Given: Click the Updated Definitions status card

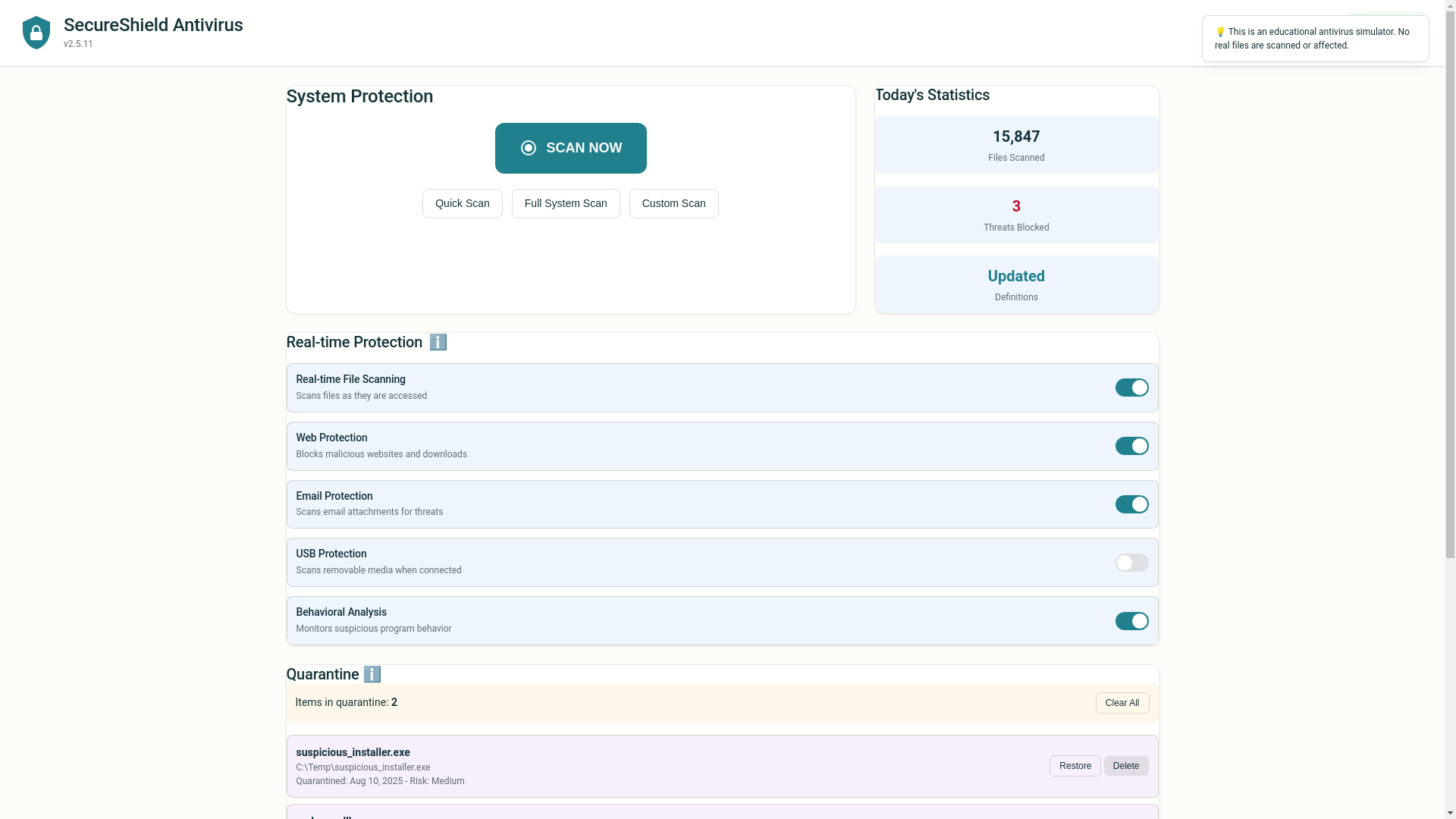Looking at the screenshot, I should point(1017,284).
